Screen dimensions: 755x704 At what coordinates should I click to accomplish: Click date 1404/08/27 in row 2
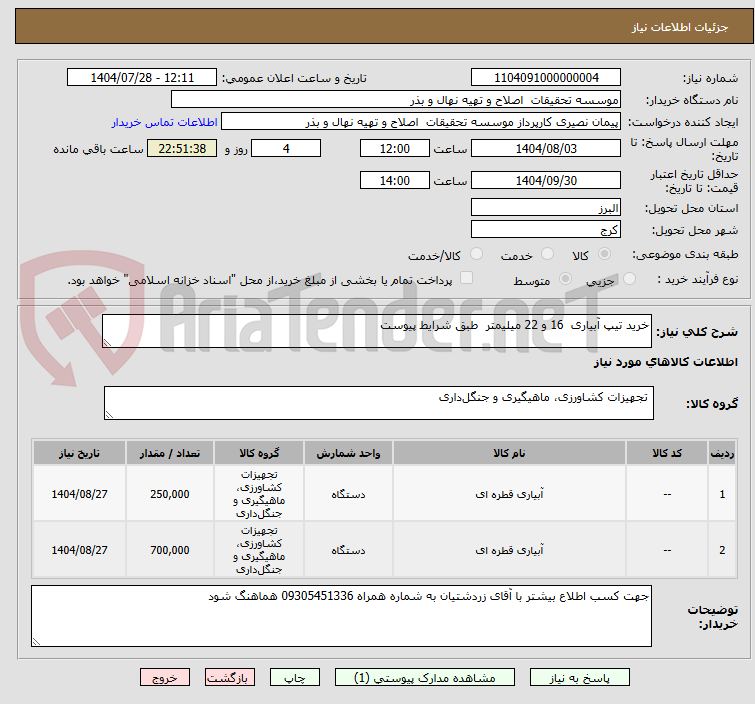pyautogui.click(x=79, y=550)
